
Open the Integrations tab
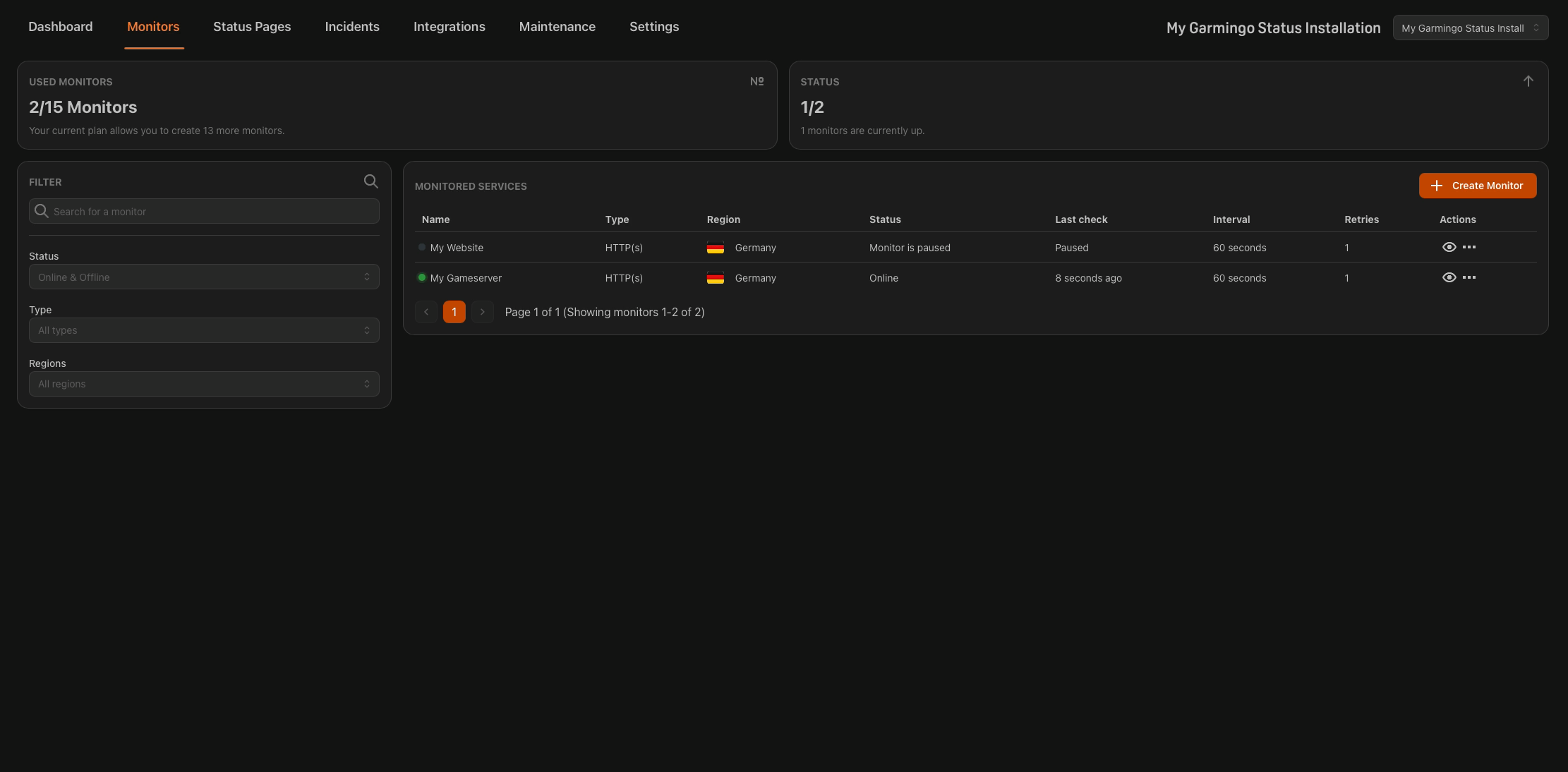(x=450, y=27)
